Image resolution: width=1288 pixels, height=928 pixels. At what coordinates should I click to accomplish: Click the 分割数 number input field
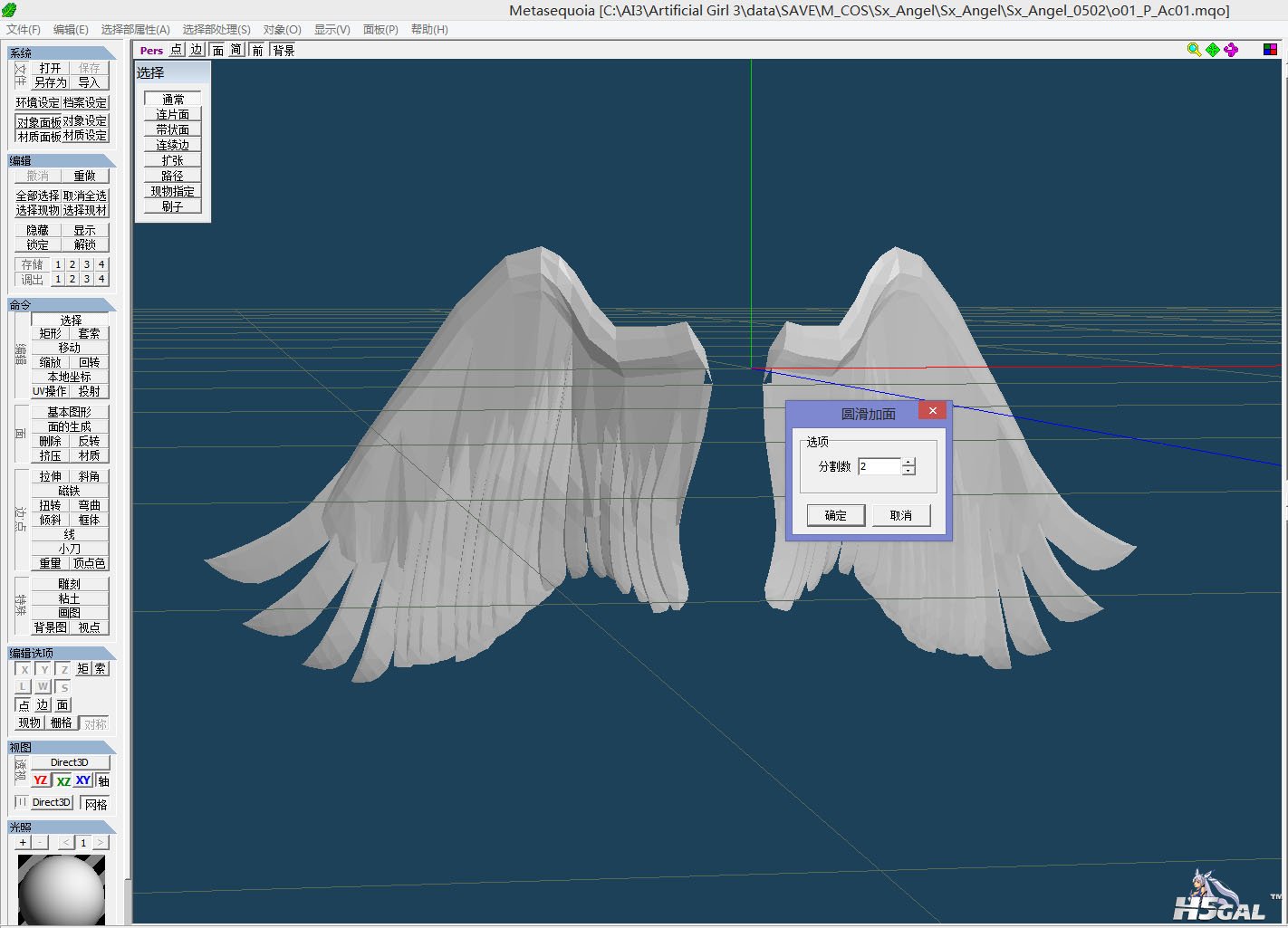879,466
